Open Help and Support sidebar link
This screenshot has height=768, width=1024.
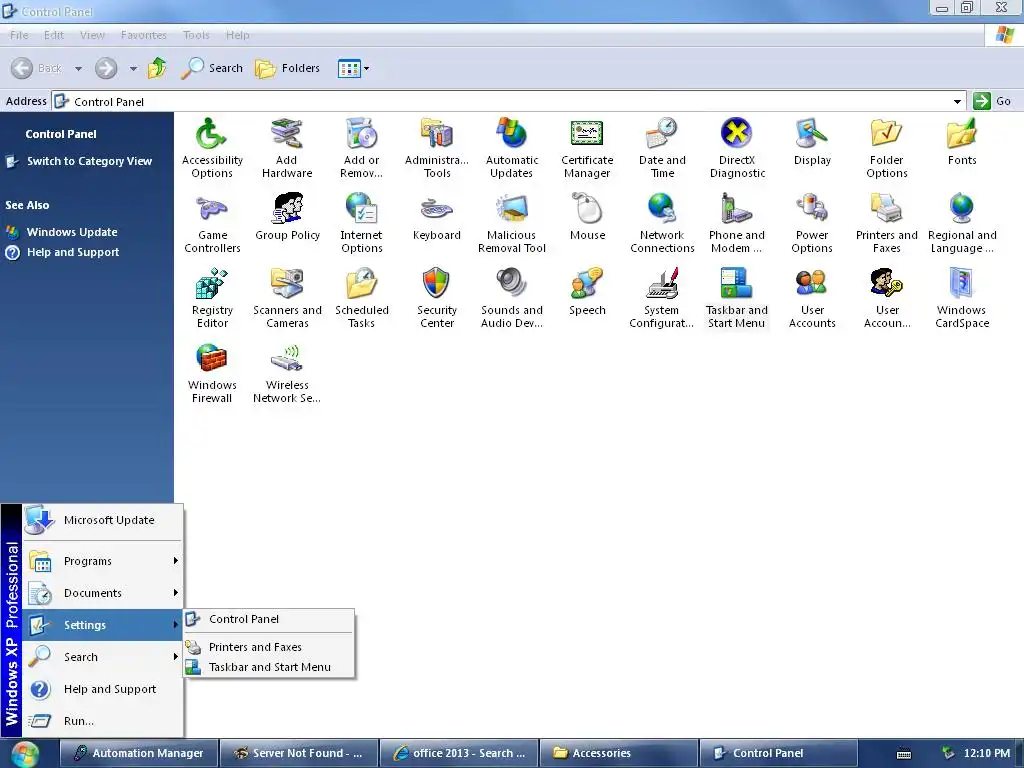[73, 252]
